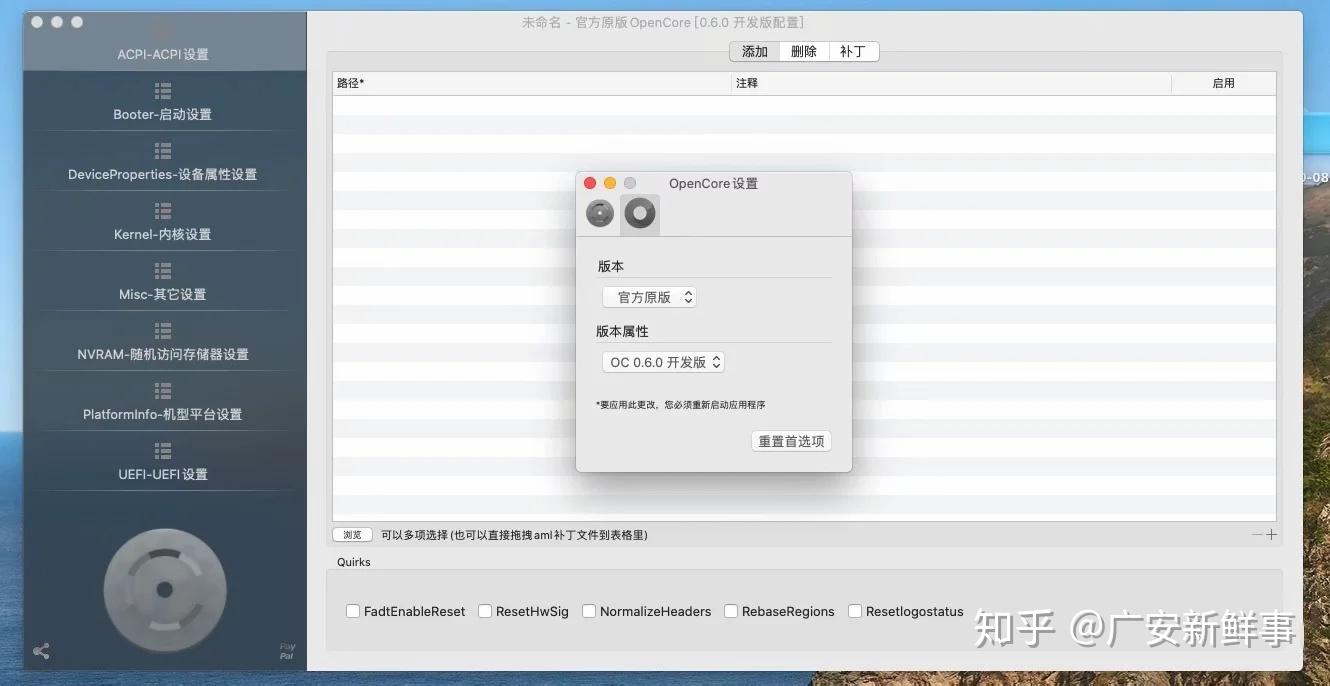This screenshot has height=686, width=1330.
Task: Click the + button to add a row
Action: [1271, 534]
